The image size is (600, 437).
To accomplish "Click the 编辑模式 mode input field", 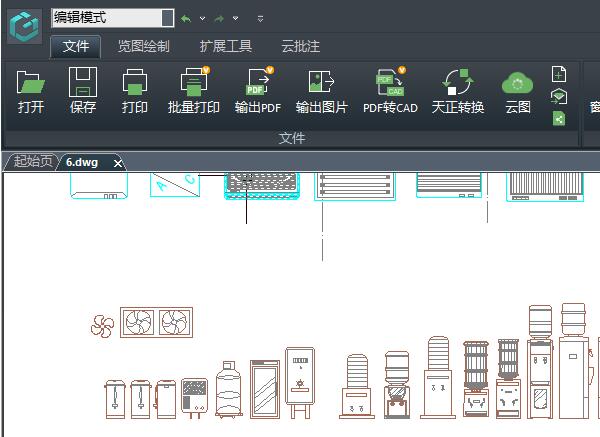I will (x=111, y=17).
